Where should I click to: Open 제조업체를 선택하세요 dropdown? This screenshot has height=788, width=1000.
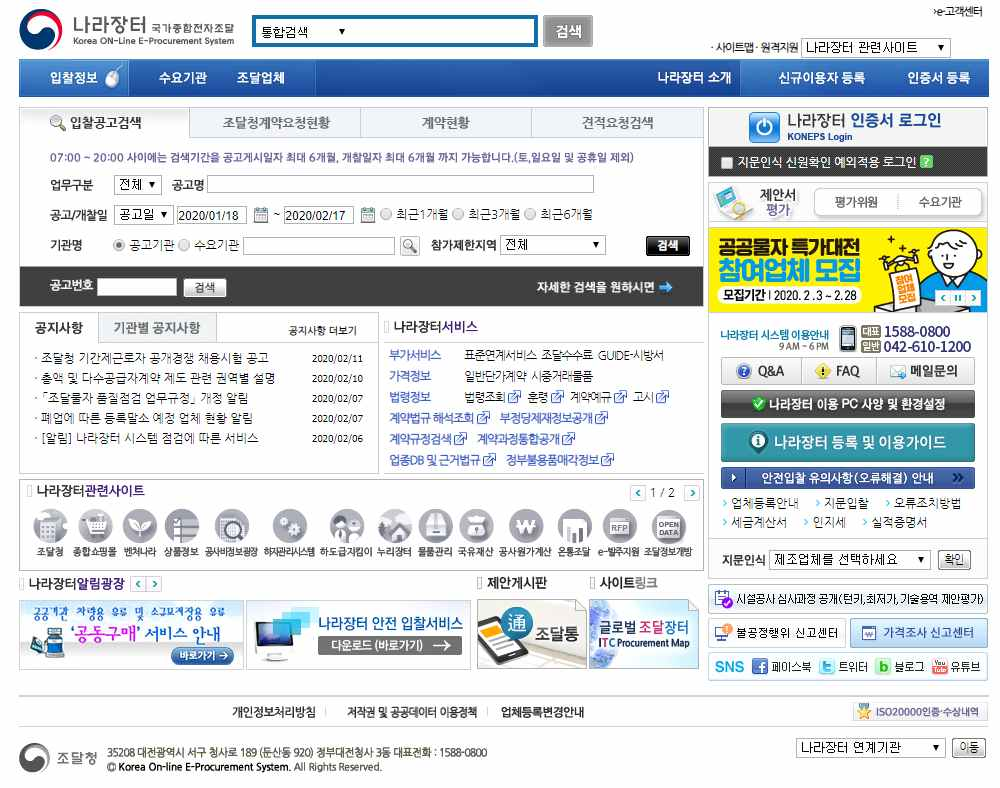click(850, 560)
